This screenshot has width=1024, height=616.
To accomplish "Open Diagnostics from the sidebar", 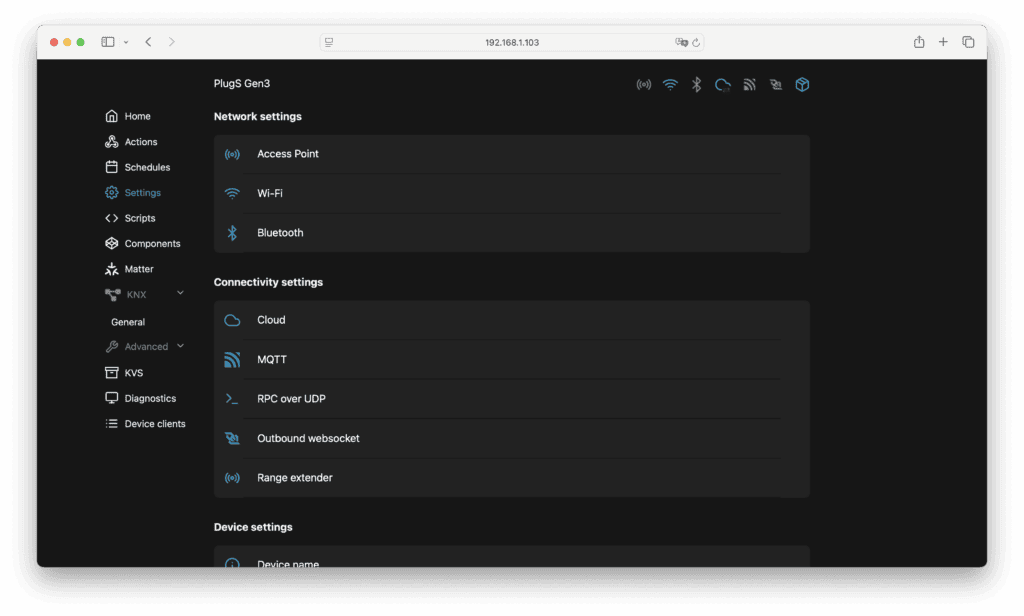I will pyautogui.click(x=149, y=398).
